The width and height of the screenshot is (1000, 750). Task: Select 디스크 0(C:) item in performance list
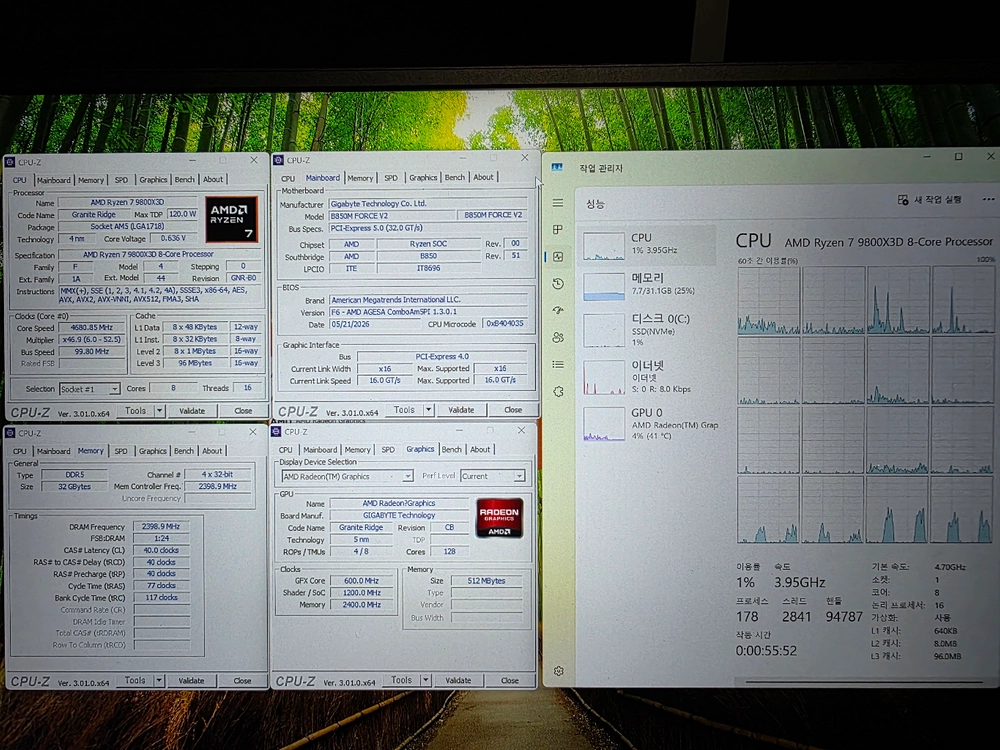click(649, 329)
